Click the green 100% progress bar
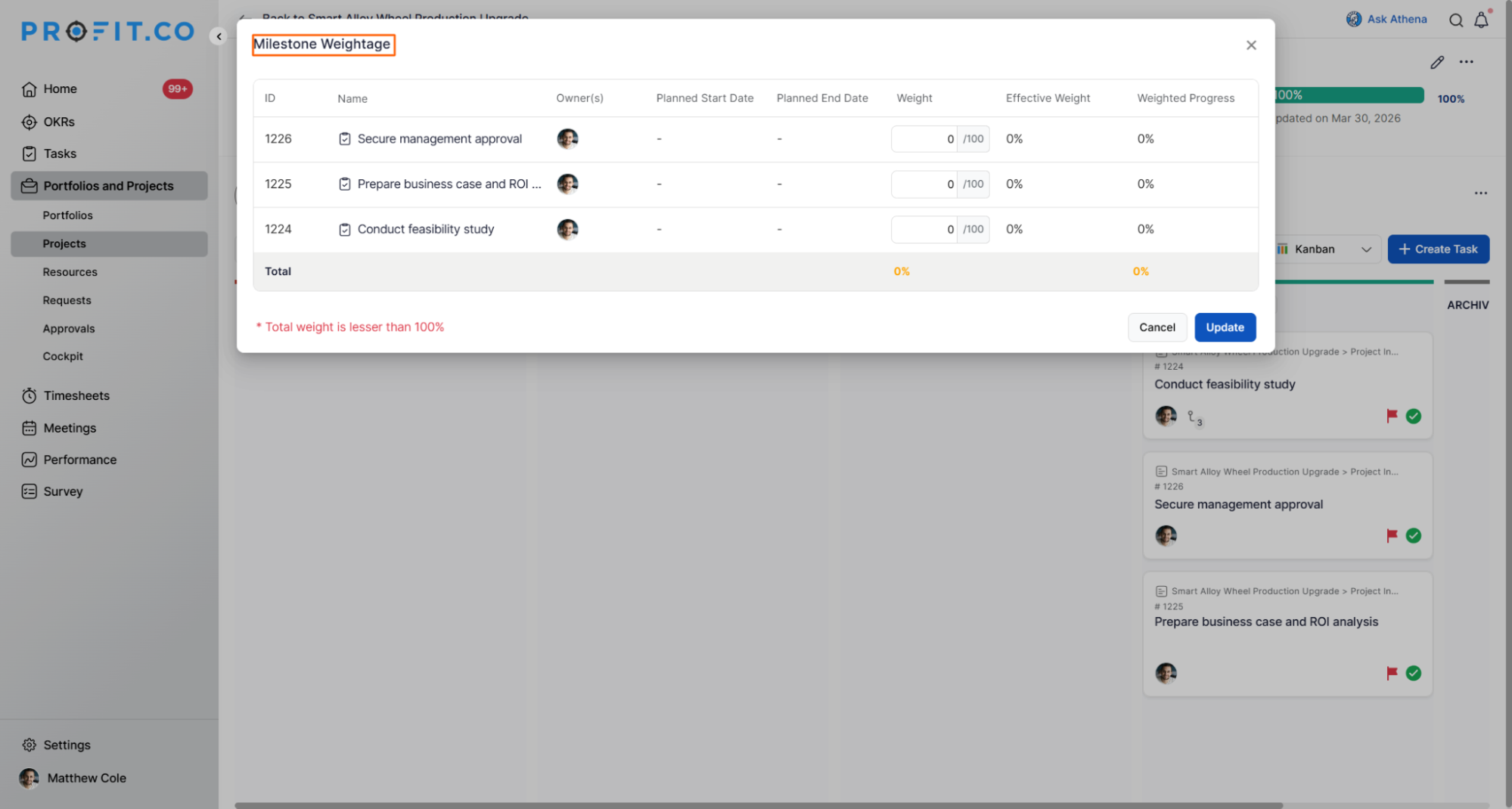This screenshot has height=809, width=1512. [x=1349, y=95]
